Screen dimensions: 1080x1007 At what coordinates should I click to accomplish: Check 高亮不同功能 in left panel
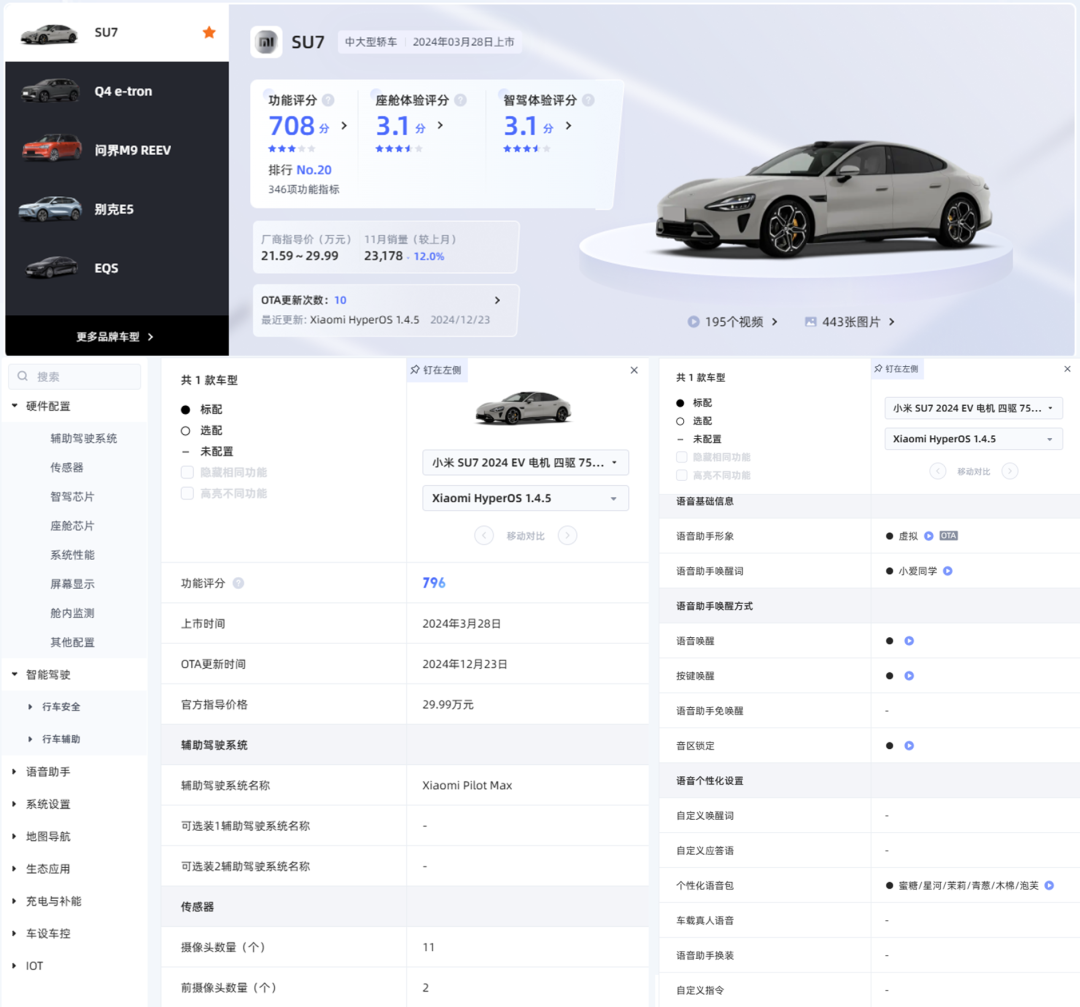pyautogui.click(x=187, y=493)
